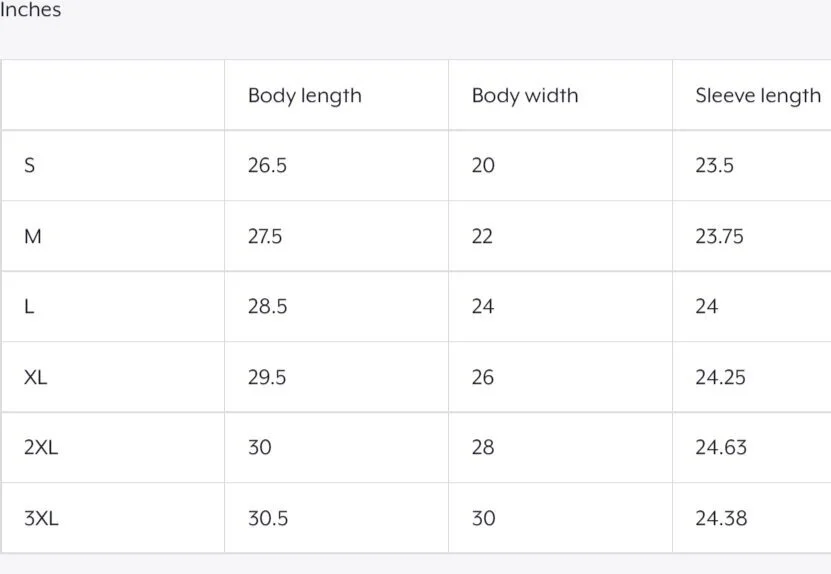
Task: Click the 30.5 body length cell
Action: pos(267,518)
